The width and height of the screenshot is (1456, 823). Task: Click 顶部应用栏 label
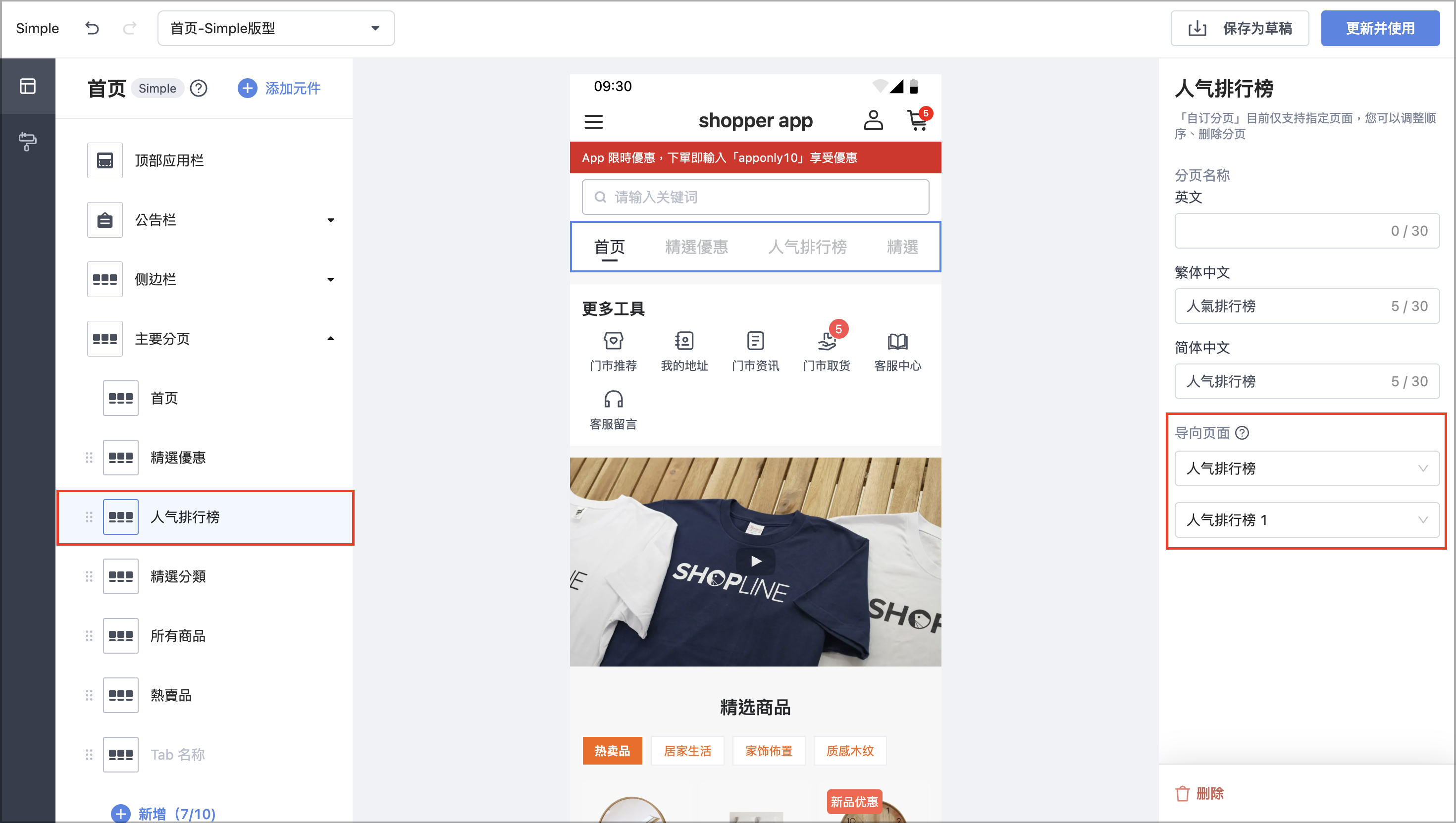coord(169,160)
